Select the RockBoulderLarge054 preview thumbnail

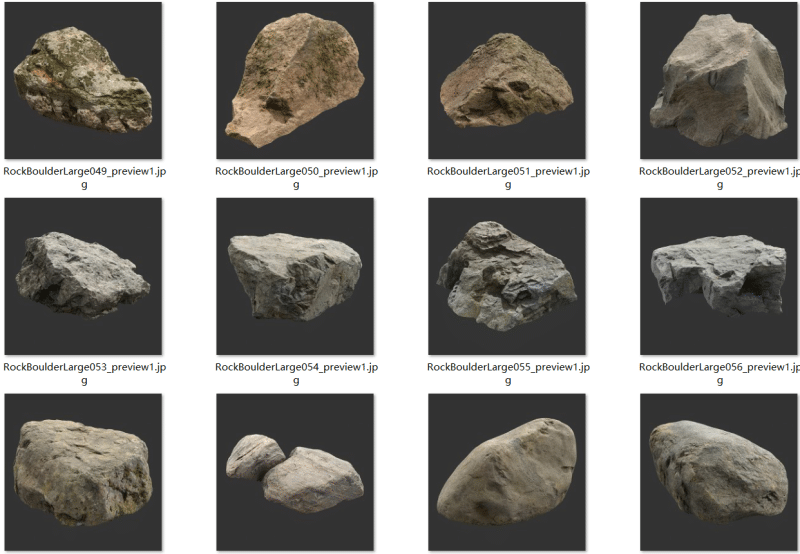click(x=295, y=276)
